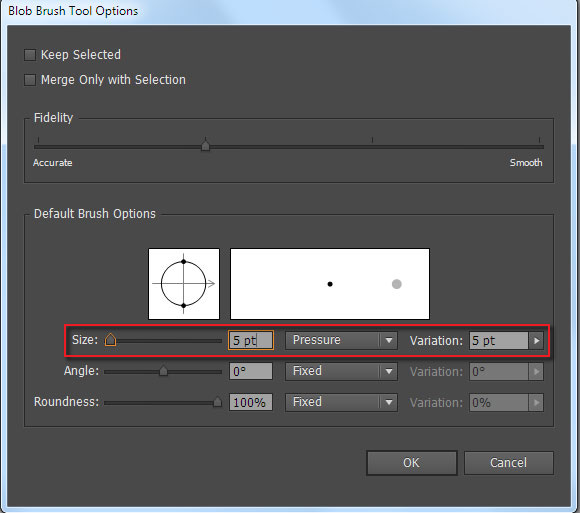Image resolution: width=580 pixels, height=513 pixels.
Task: Click the Angle Variation arrow button
Action: [536, 371]
